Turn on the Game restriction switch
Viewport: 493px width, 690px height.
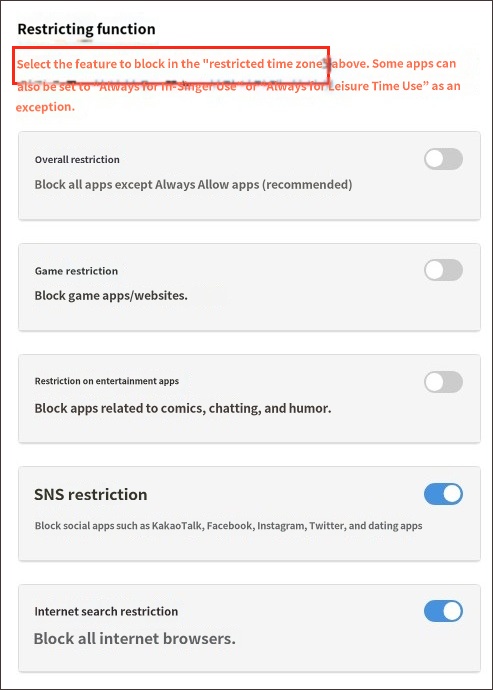coord(443,270)
